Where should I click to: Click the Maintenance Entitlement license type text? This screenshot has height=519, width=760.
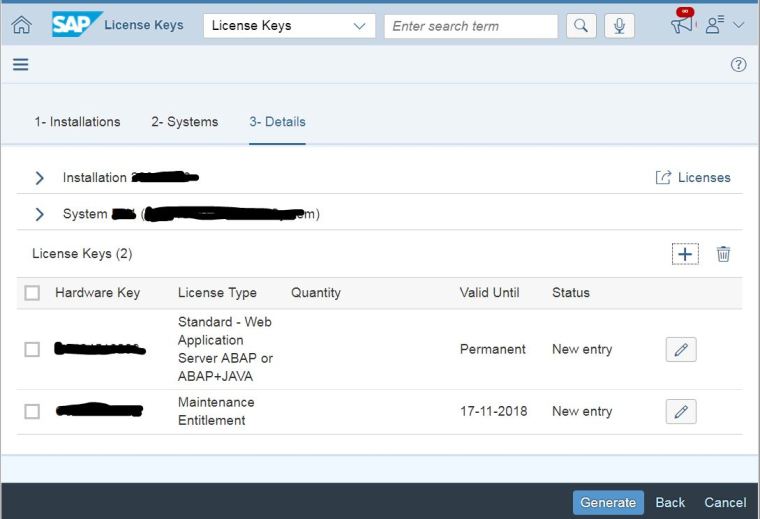[216, 411]
